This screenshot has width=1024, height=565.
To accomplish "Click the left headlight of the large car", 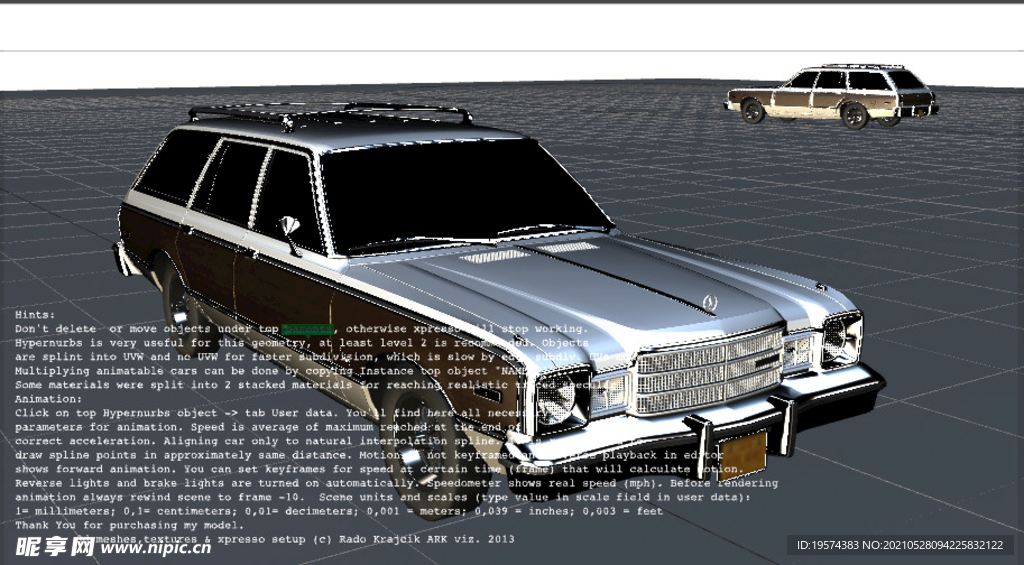I will click(x=559, y=399).
